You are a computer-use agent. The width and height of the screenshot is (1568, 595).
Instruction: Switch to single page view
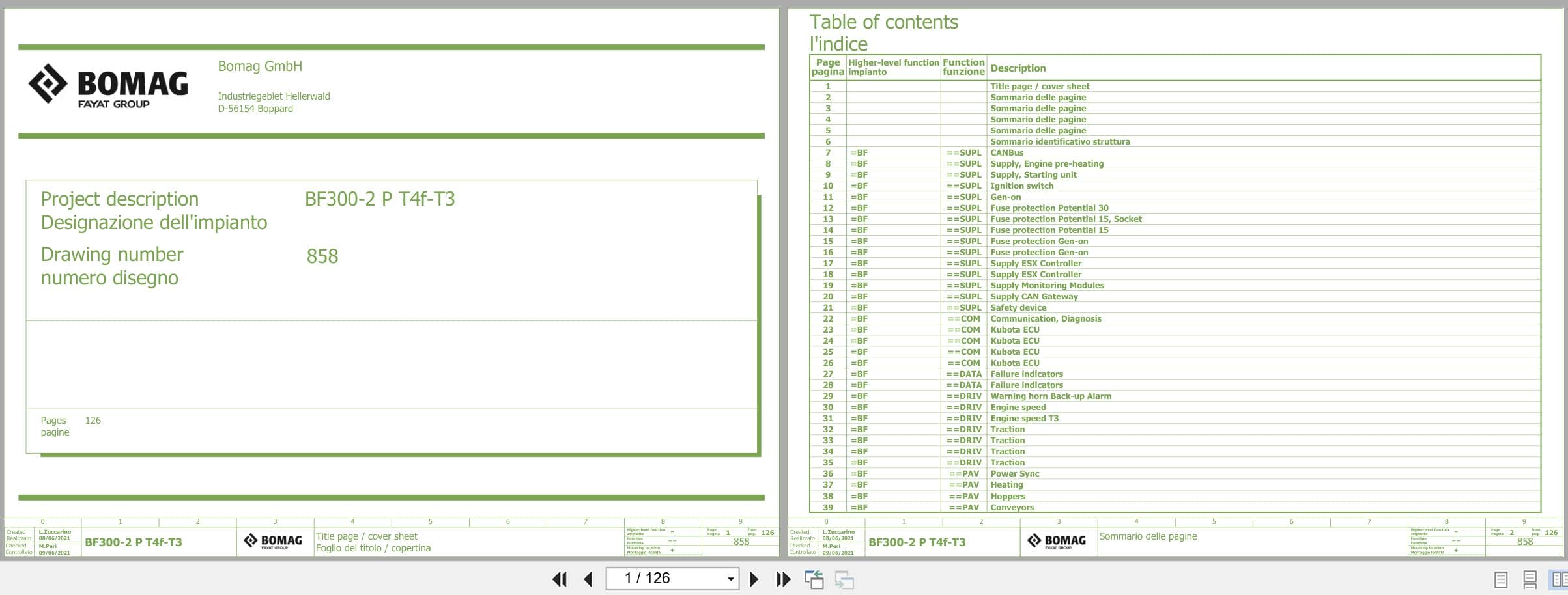pos(1500,579)
